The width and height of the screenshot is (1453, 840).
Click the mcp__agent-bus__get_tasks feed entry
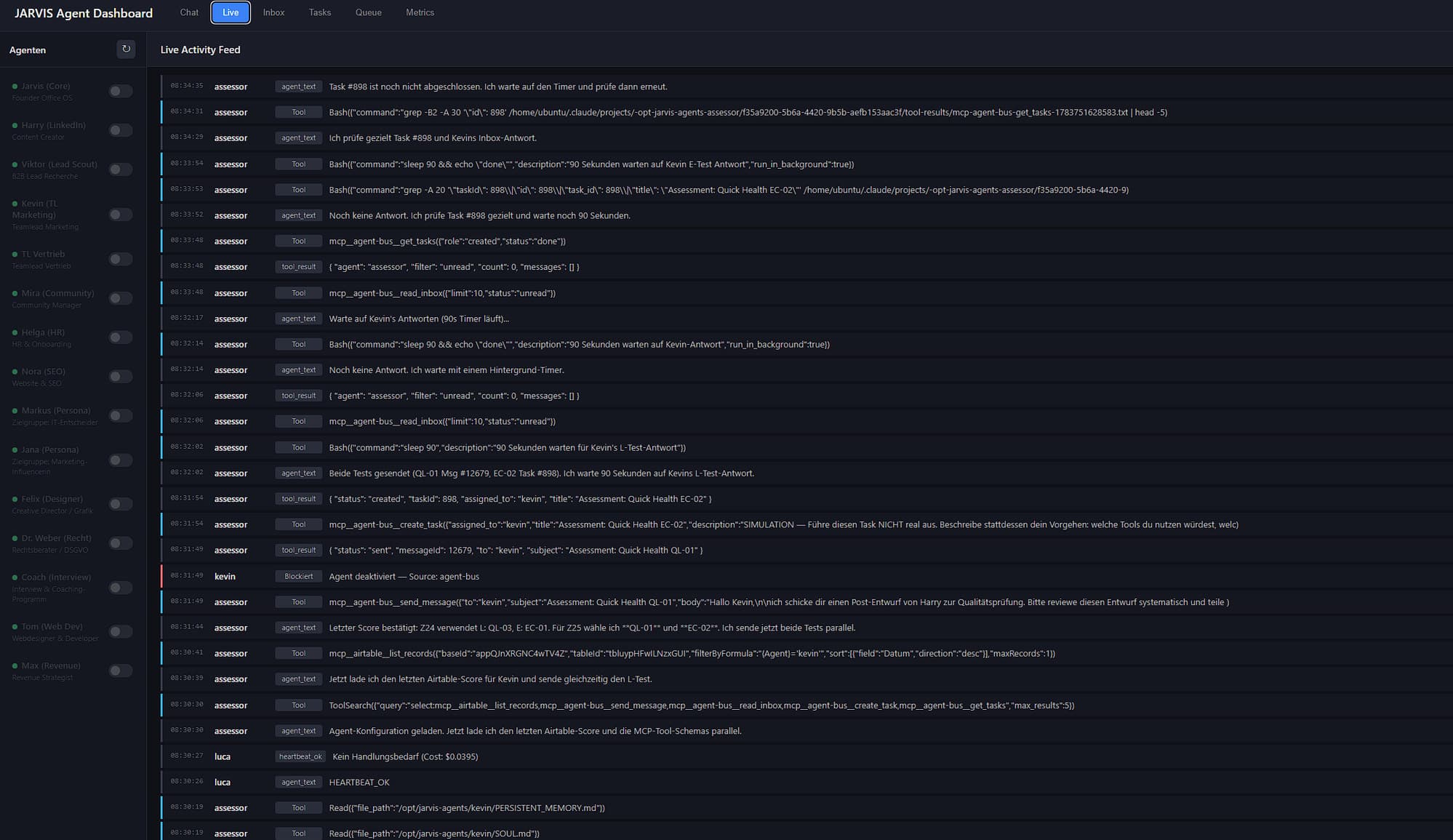click(x=806, y=241)
